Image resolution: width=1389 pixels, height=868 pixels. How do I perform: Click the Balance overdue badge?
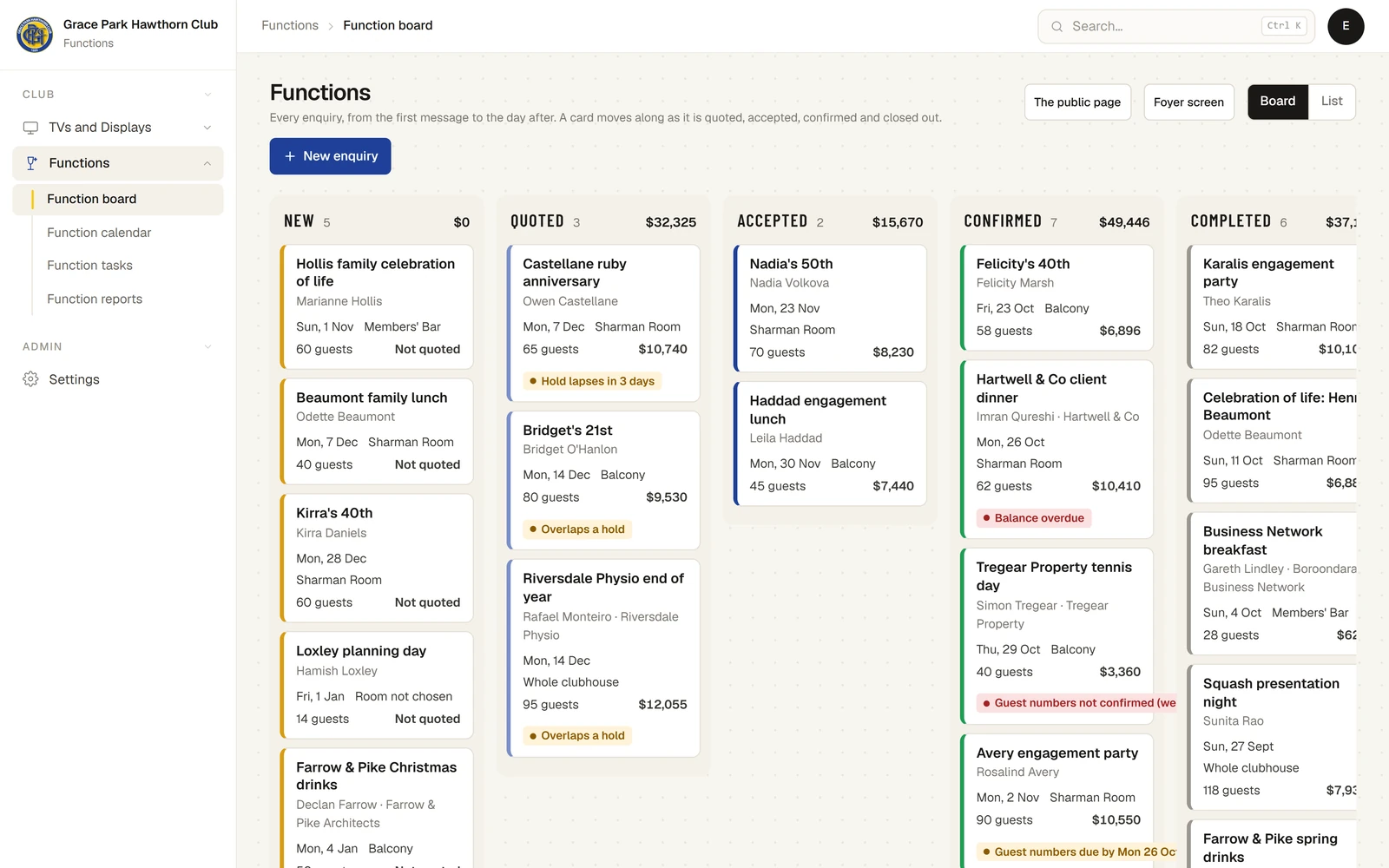point(1034,518)
